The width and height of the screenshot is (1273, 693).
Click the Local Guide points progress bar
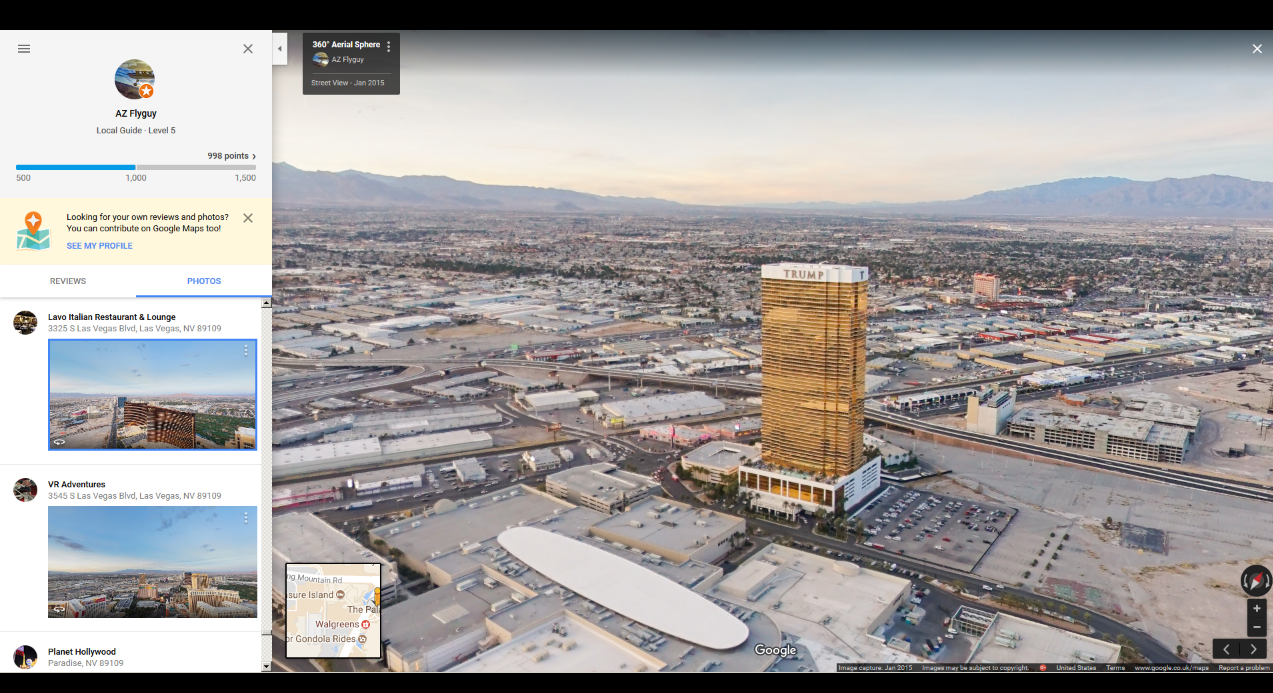136,168
